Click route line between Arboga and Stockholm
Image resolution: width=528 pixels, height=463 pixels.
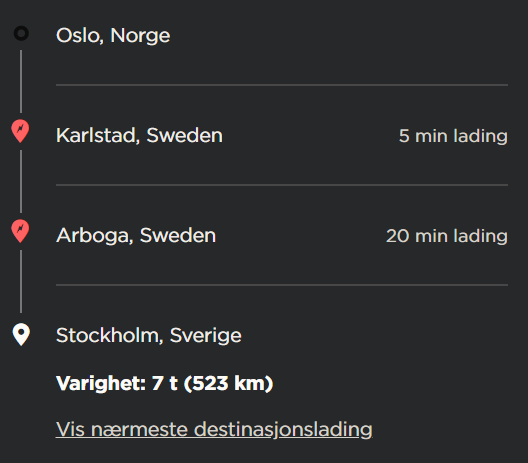click(21, 282)
